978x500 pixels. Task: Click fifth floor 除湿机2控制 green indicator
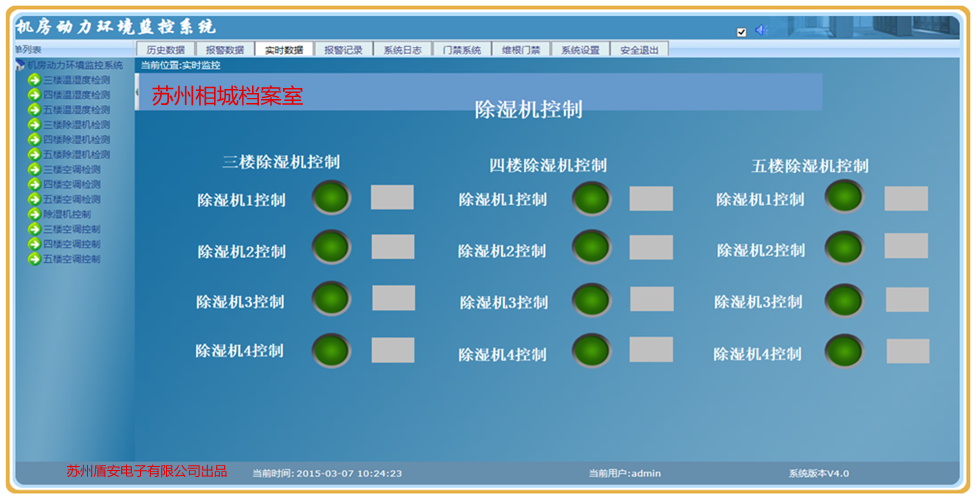[x=845, y=248]
